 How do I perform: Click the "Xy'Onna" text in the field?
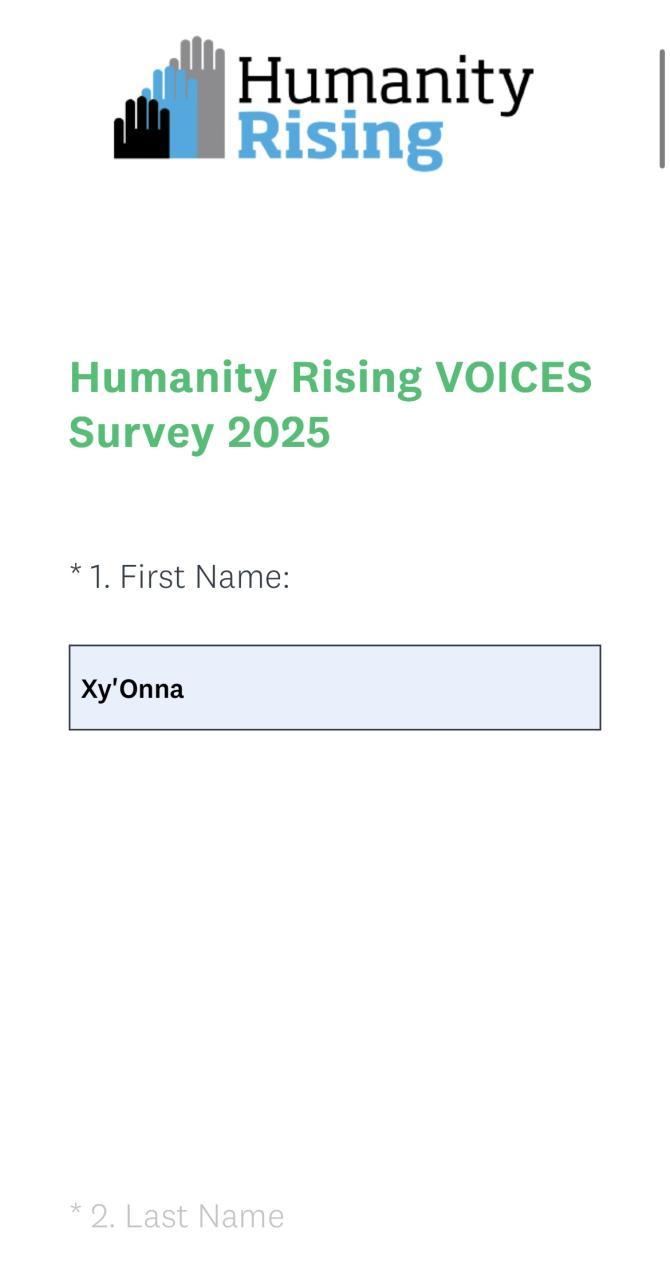pos(132,689)
